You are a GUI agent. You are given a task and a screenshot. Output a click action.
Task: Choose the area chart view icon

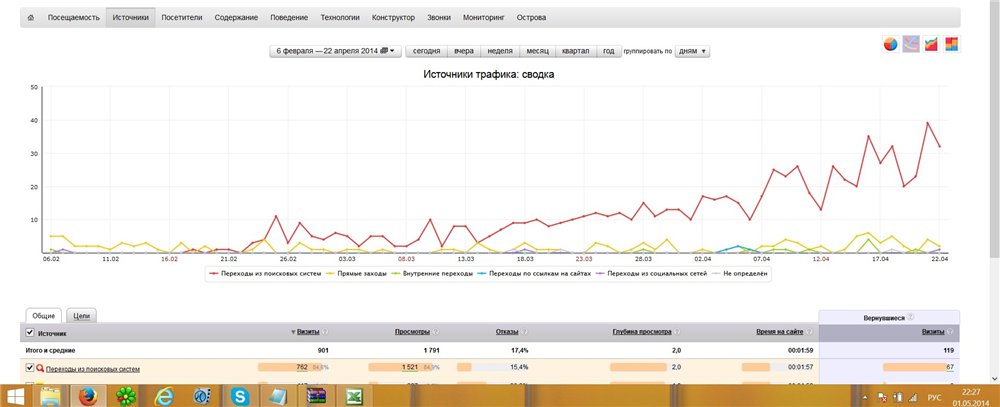tap(930, 44)
